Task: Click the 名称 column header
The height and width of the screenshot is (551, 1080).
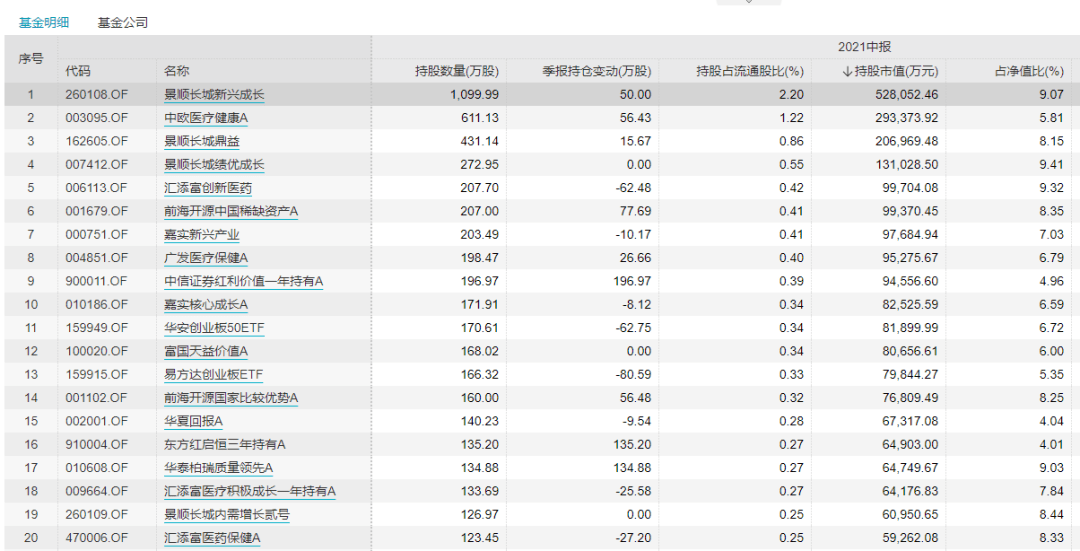Action: click(176, 71)
